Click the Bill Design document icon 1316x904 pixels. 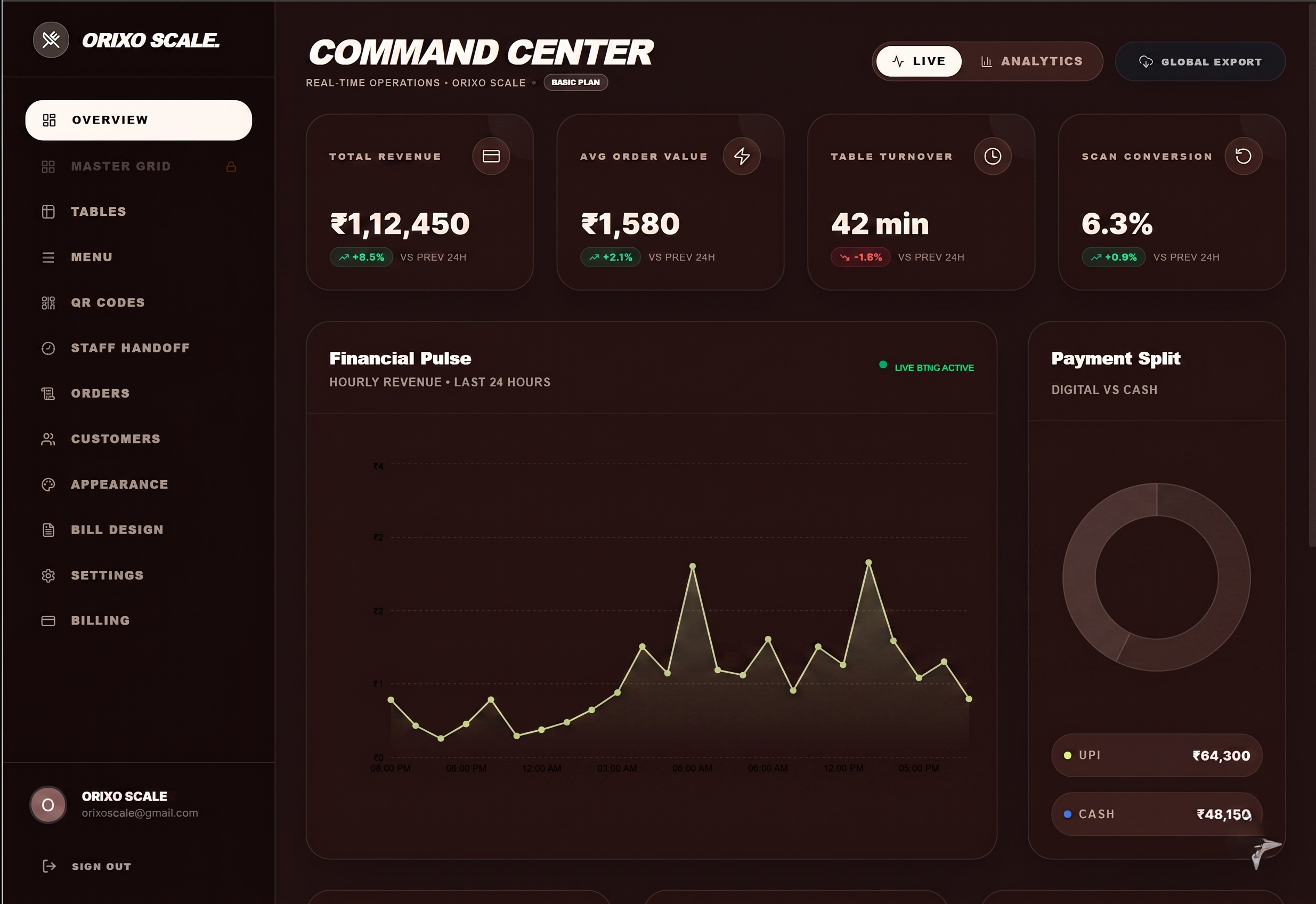point(48,530)
